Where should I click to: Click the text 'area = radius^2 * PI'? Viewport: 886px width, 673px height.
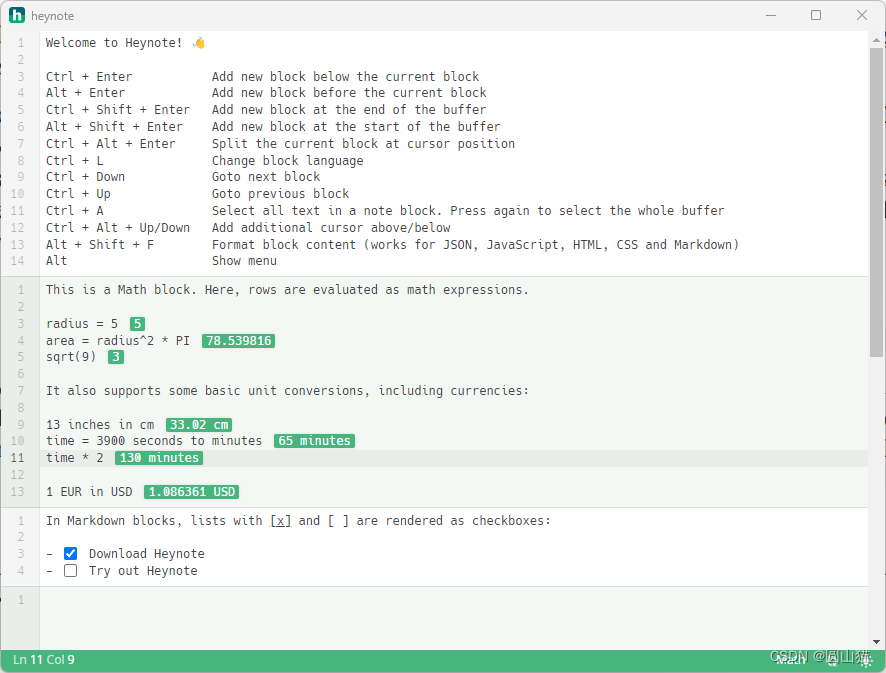click(x=118, y=341)
